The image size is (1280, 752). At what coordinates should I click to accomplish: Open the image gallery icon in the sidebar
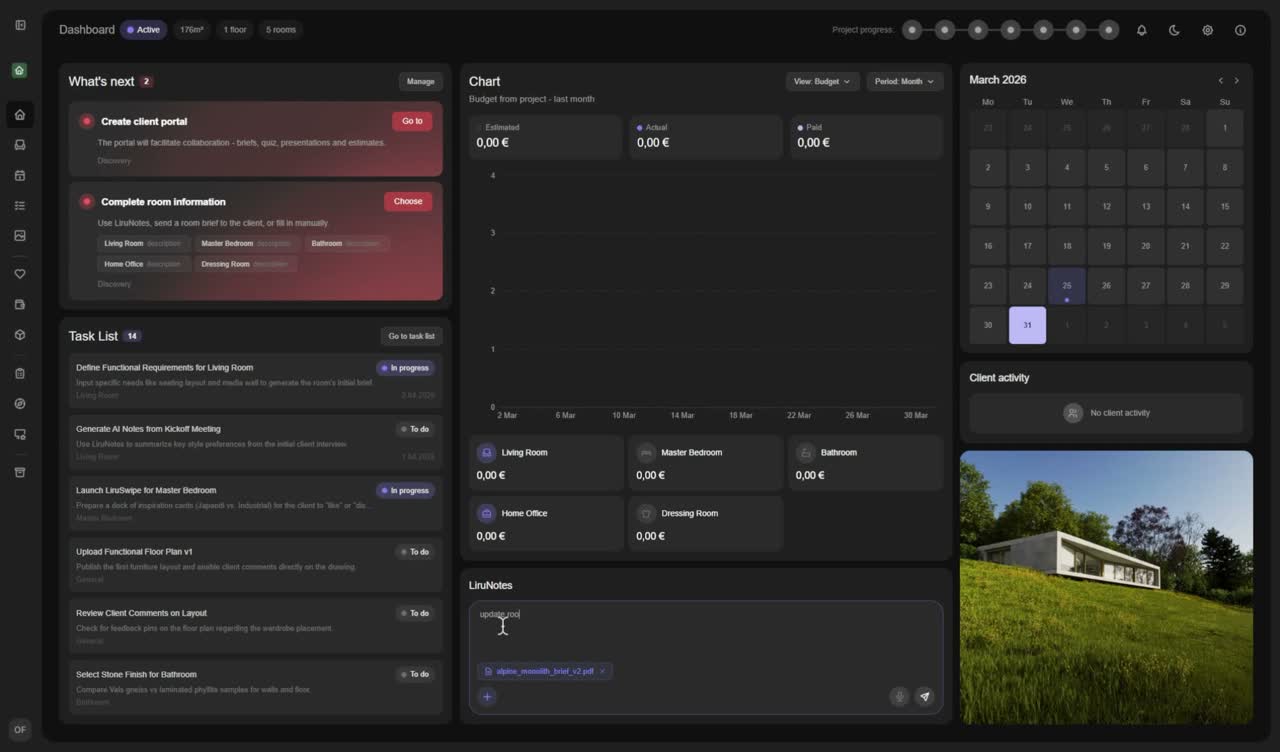(x=19, y=236)
